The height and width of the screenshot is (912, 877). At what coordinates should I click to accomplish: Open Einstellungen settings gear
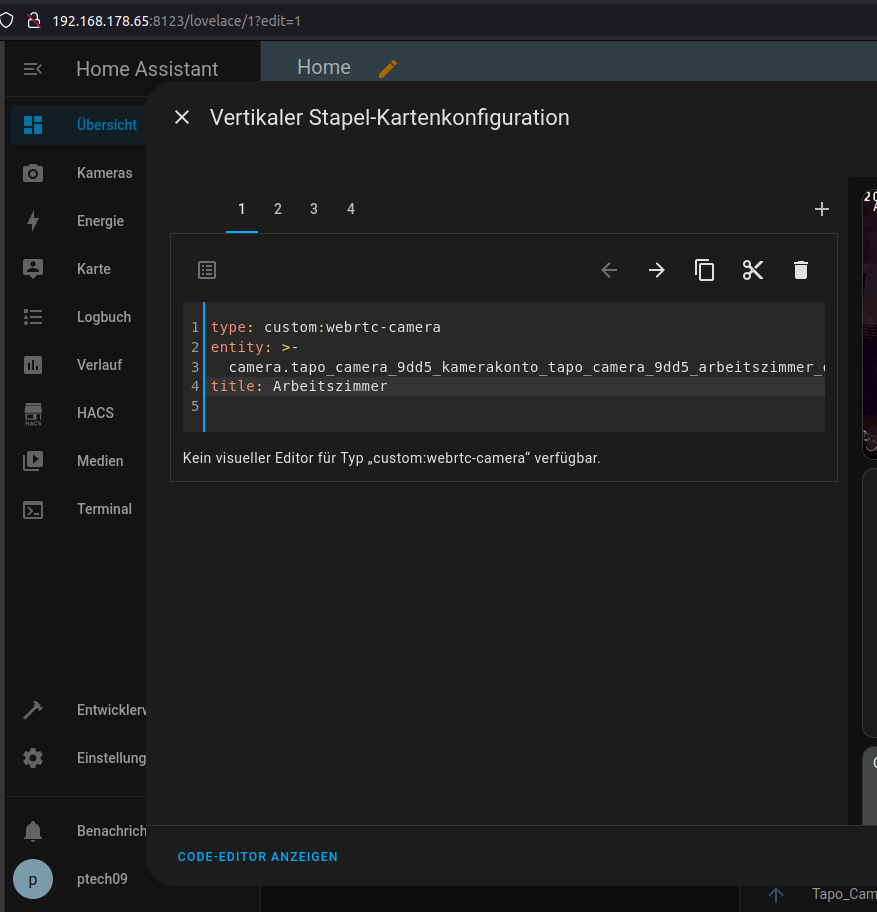tap(33, 758)
